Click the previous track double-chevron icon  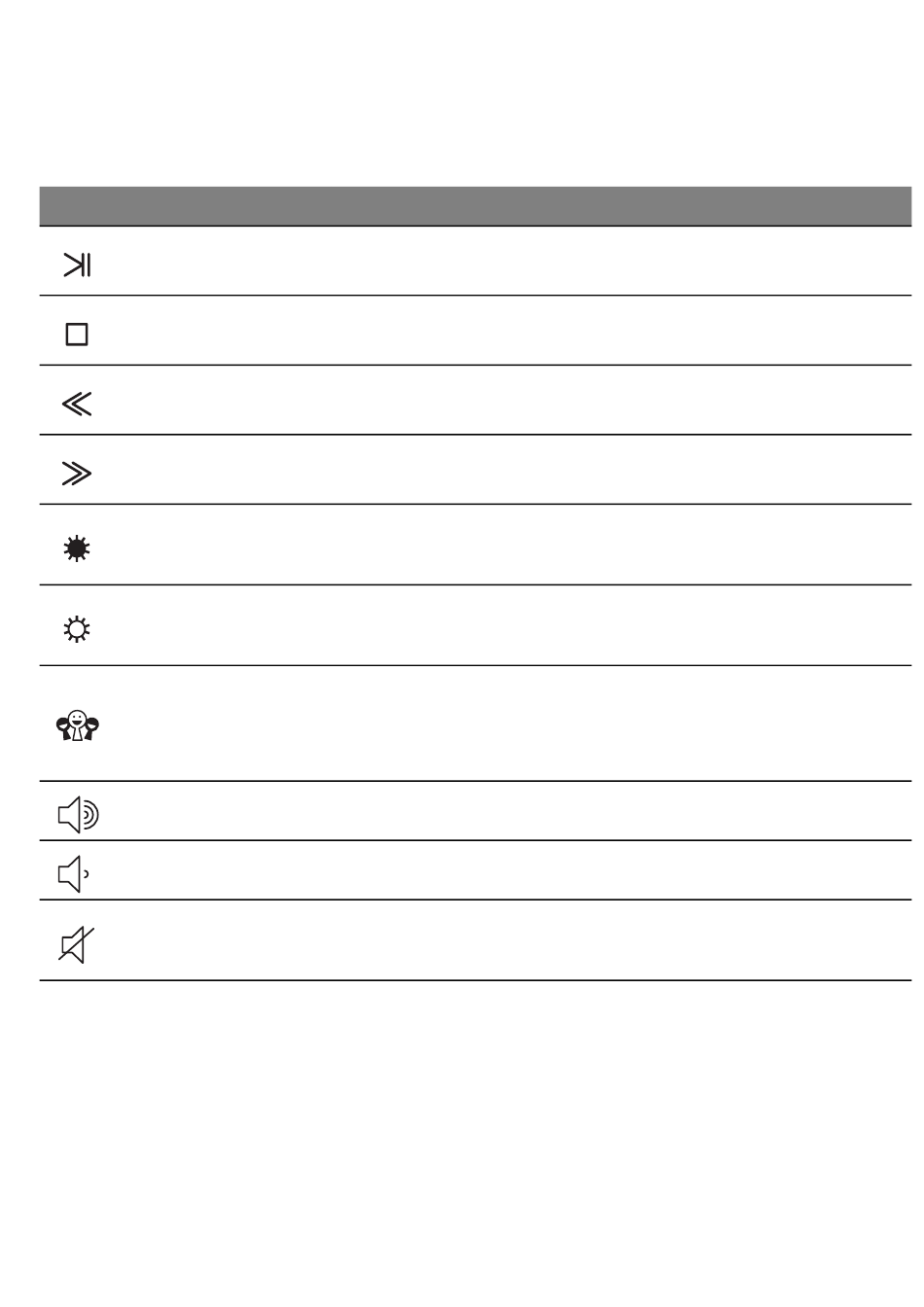click(x=77, y=404)
